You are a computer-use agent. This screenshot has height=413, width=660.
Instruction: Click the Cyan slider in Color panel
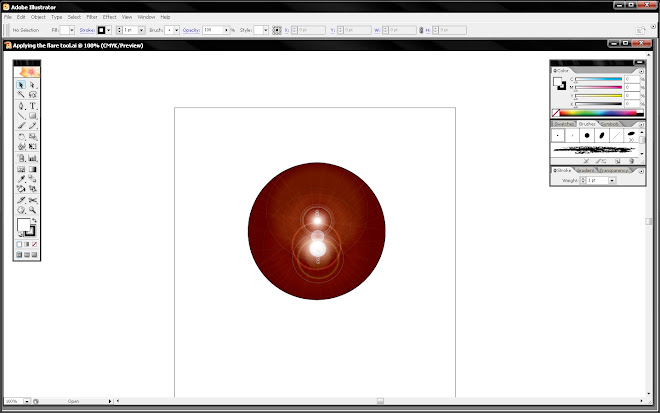click(598, 79)
